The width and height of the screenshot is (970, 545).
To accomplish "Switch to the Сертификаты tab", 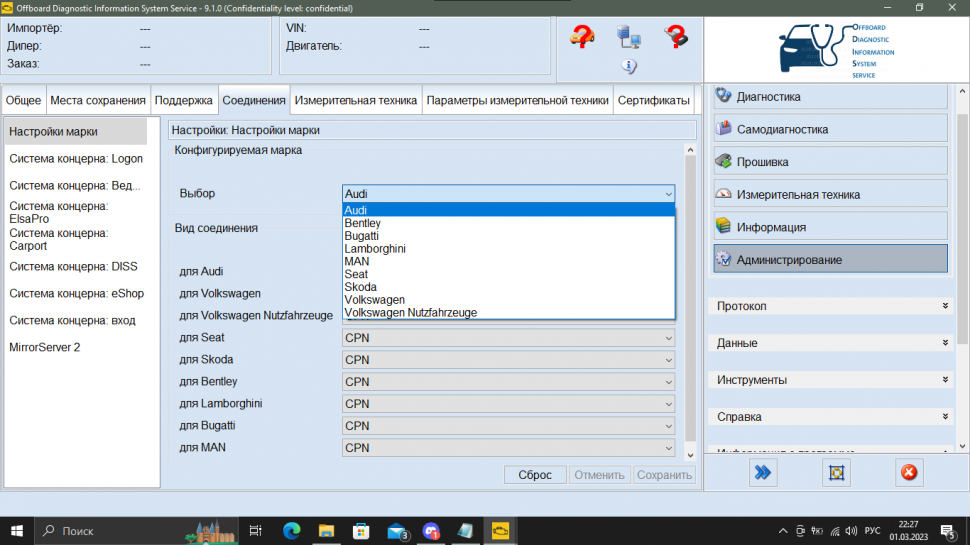I will pyautogui.click(x=653, y=101).
